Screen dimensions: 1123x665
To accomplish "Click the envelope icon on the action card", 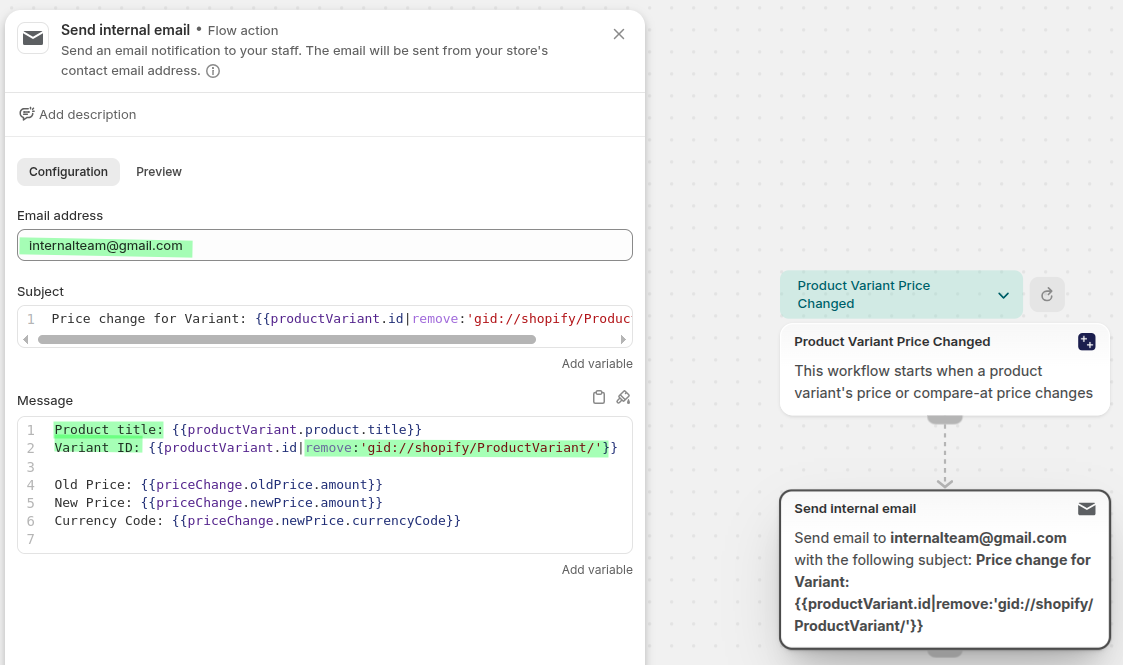I will (1086, 509).
